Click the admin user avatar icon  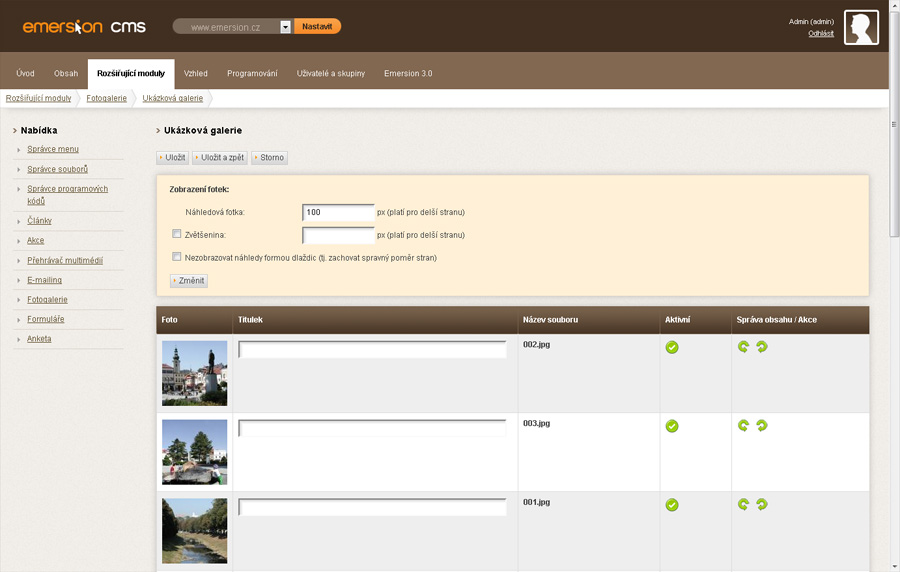pos(861,27)
